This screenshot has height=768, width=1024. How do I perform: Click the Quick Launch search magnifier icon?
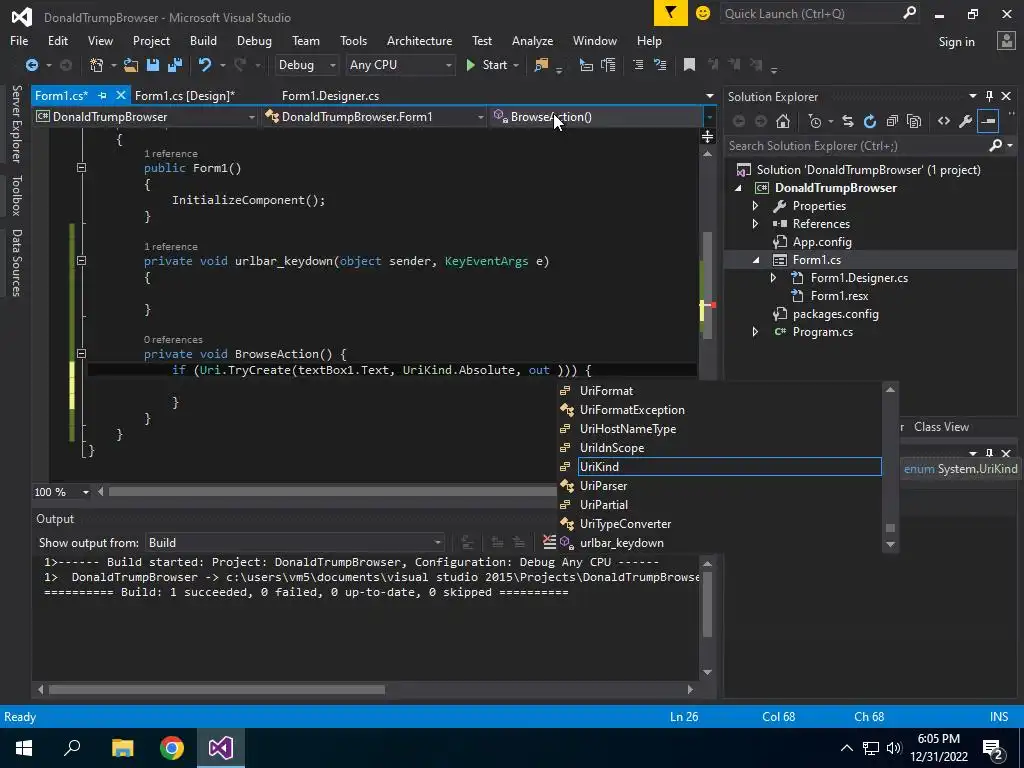coord(909,13)
